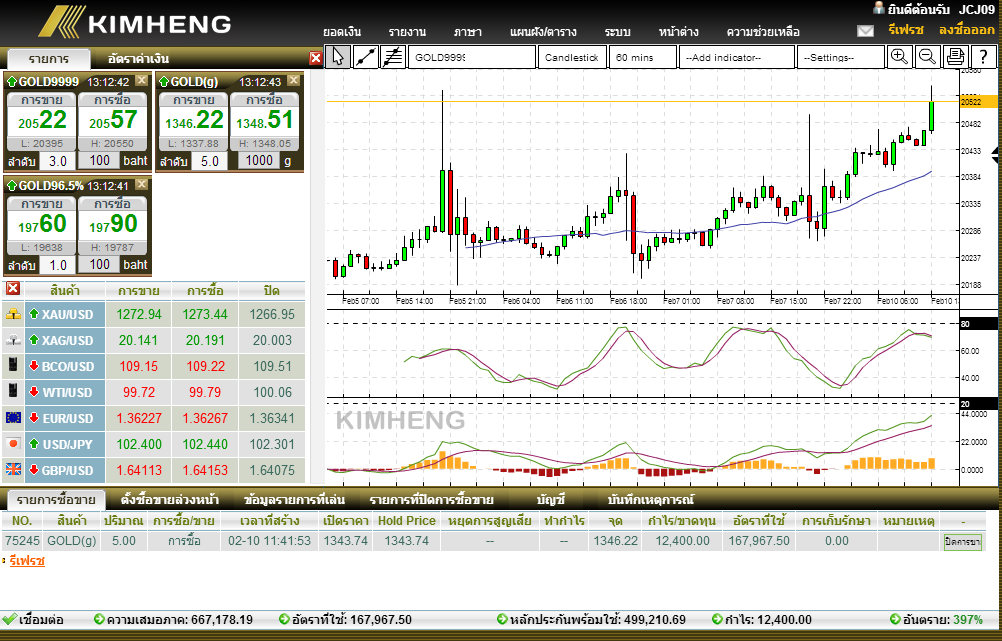
Task: Click the GOLD(g) quantity field showing 1000
Action: point(259,160)
